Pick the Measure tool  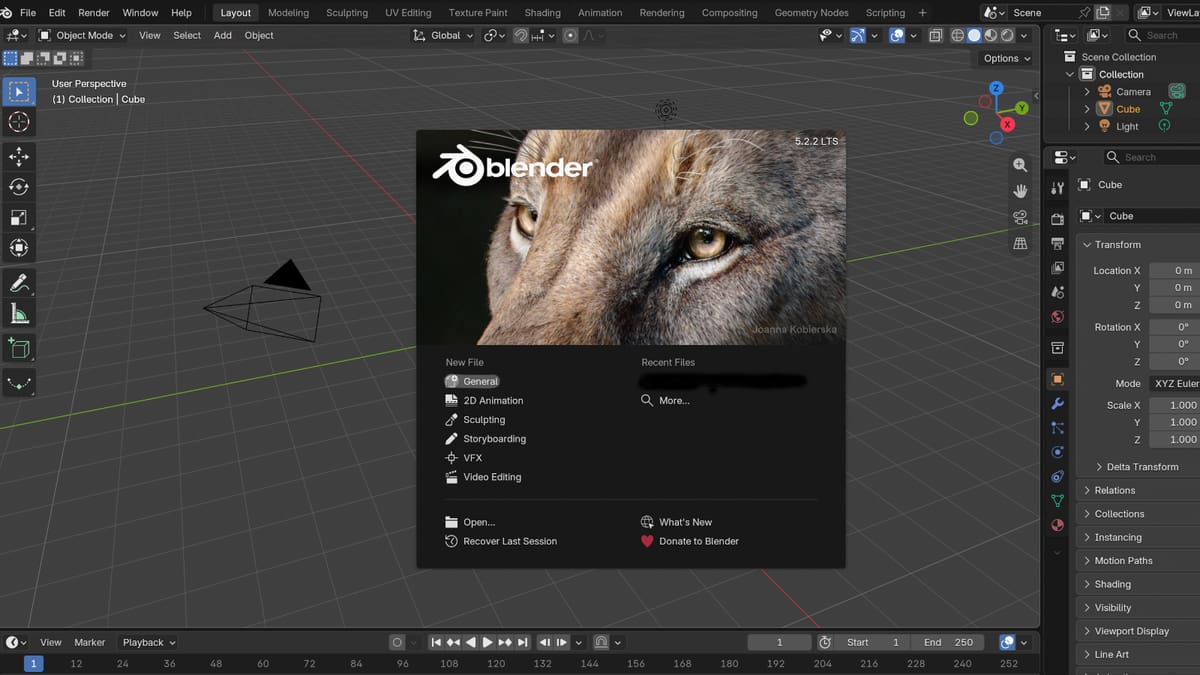point(19,314)
